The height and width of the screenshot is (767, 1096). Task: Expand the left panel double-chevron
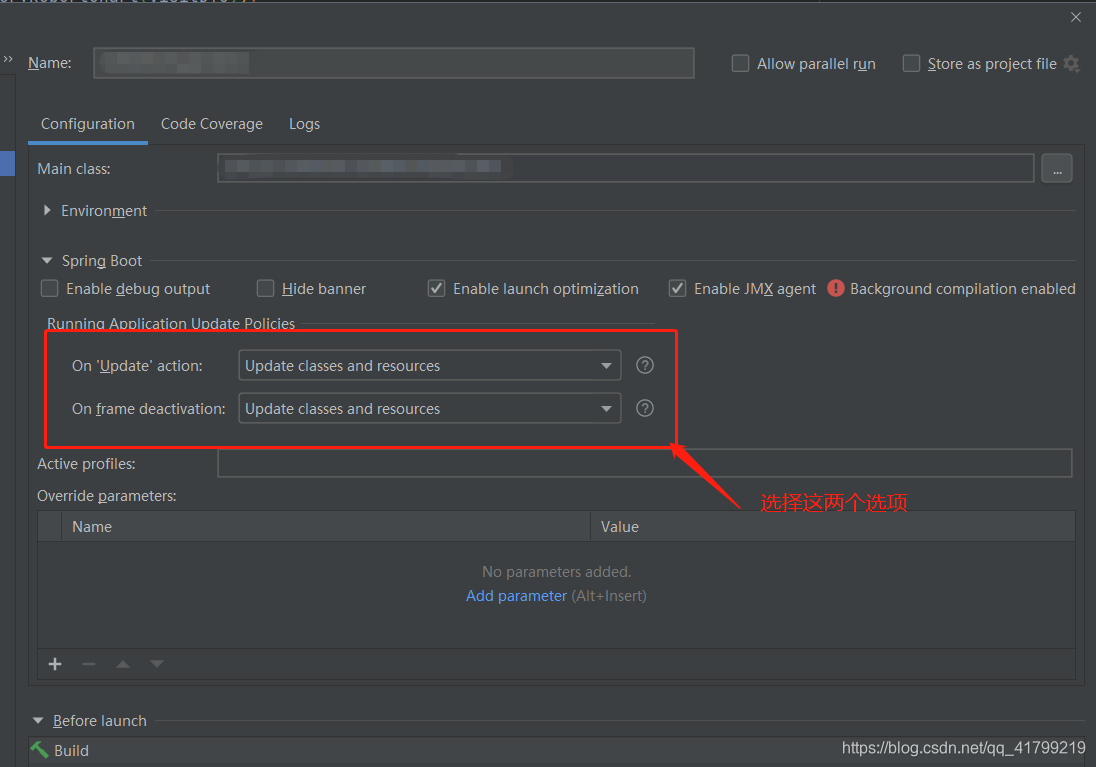[8, 59]
